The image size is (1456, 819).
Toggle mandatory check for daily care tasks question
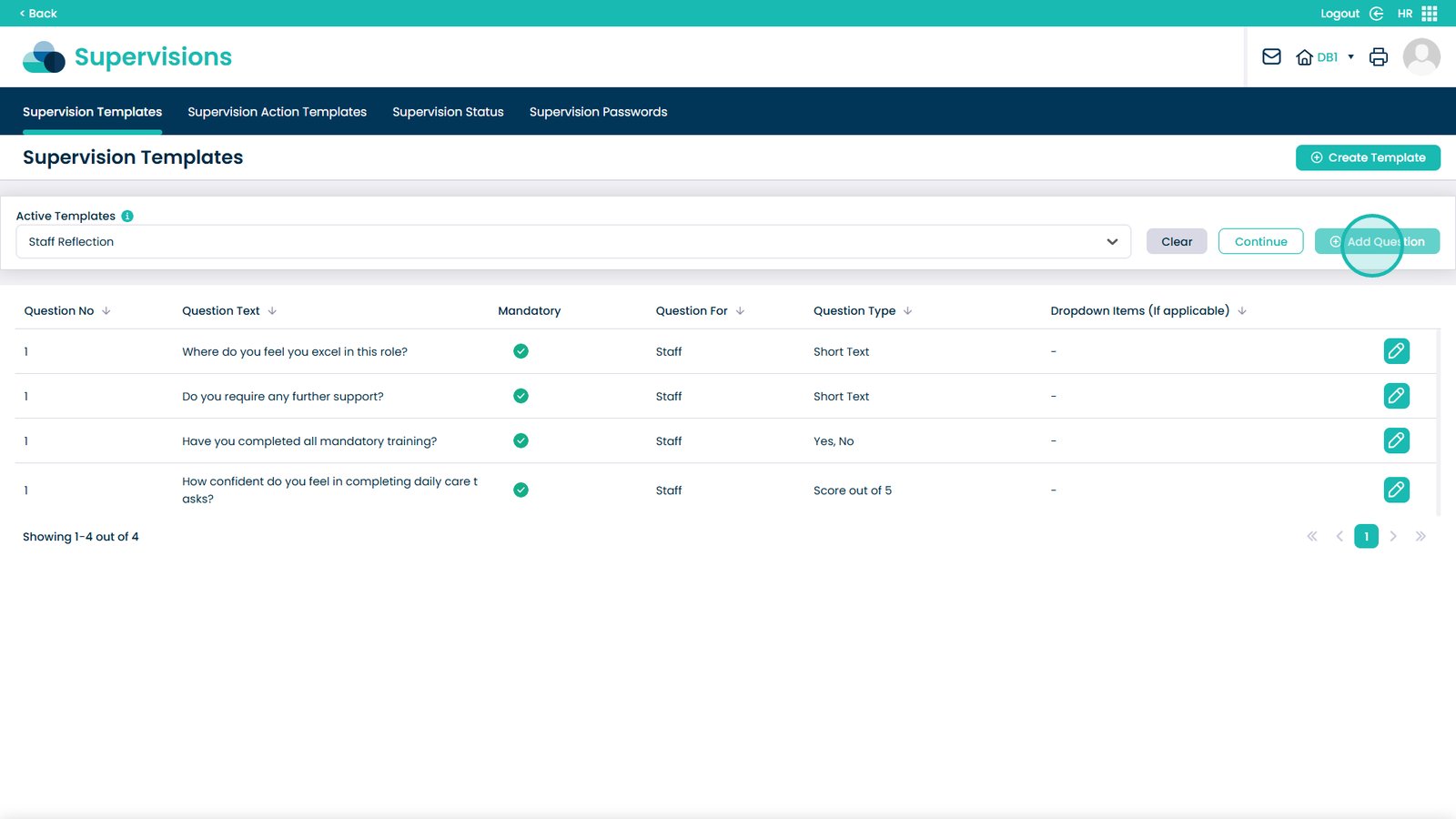(x=521, y=490)
